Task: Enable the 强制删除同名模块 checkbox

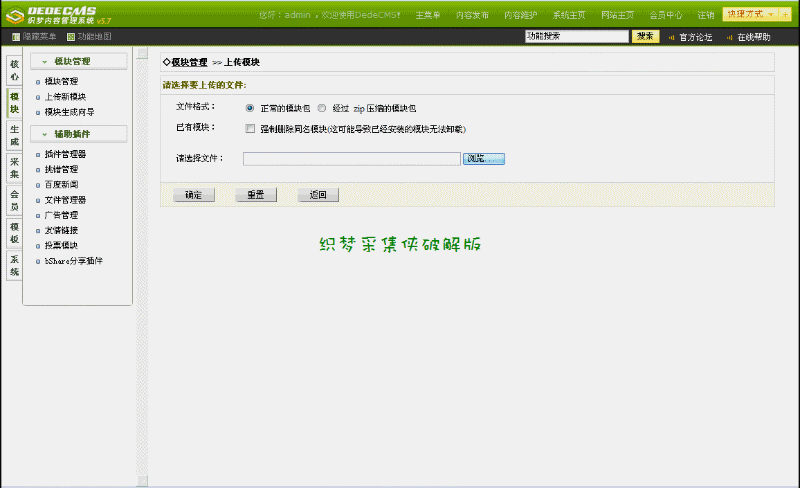Action: coord(249,128)
